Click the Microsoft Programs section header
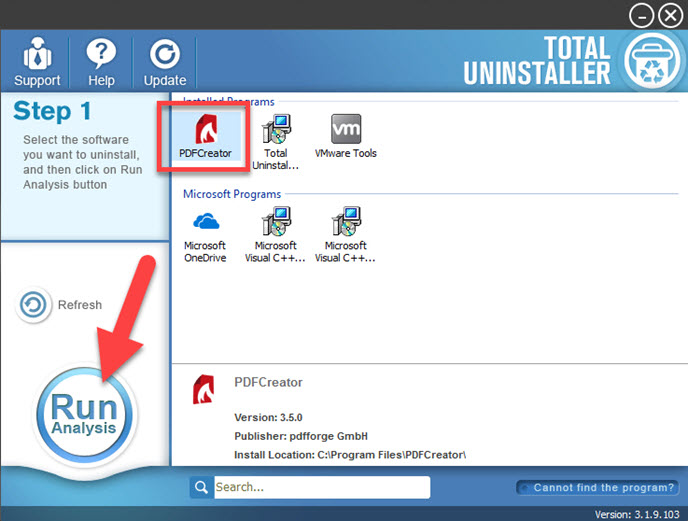The image size is (688, 521). point(232,194)
